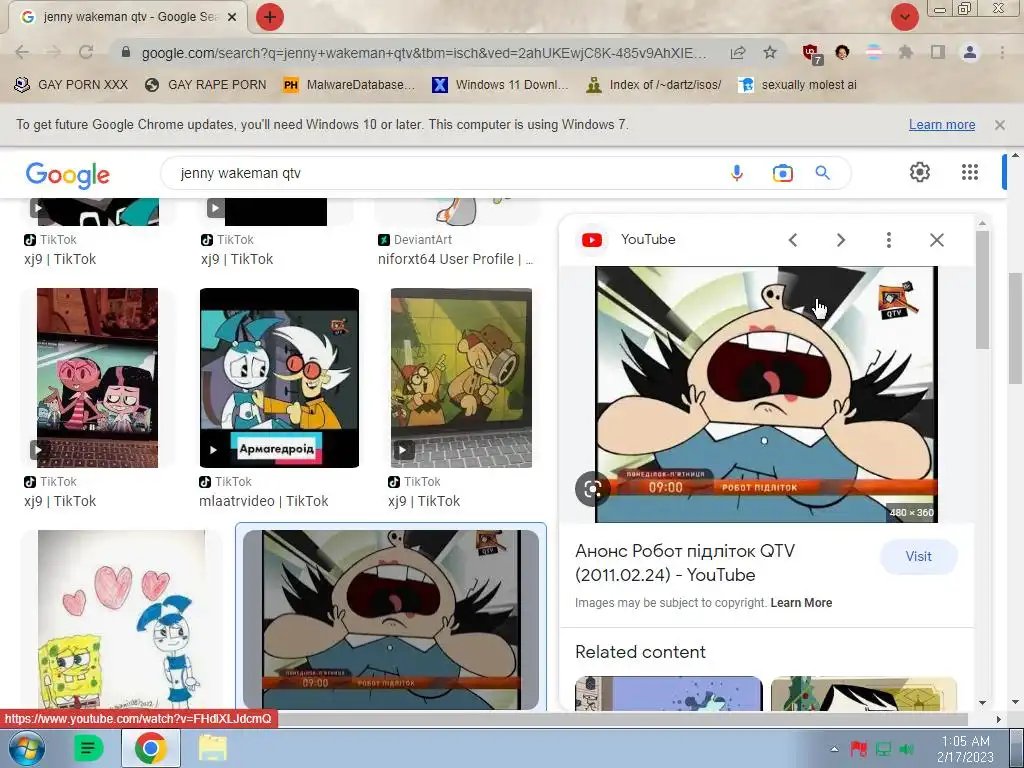The width and height of the screenshot is (1024, 768).
Task: Open the Action Center flag icon
Action: [858, 749]
